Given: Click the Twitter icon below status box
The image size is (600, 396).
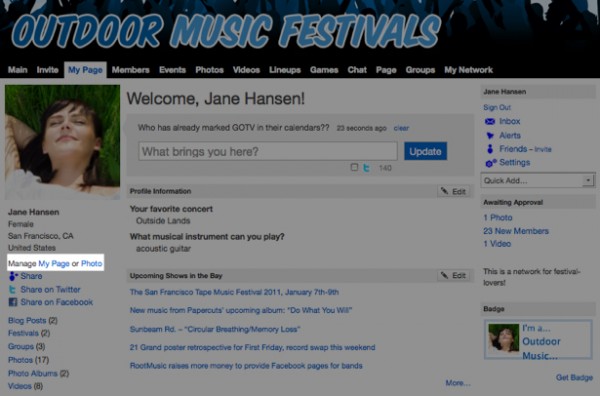Looking at the screenshot, I should [x=366, y=168].
